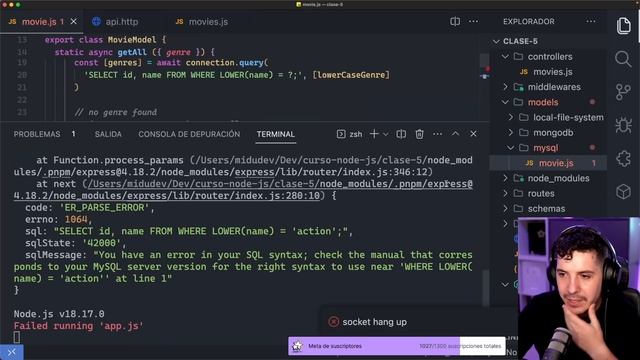The image size is (640, 360).
Task: Click the getAll method name
Action: pyautogui.click(x=132, y=52)
